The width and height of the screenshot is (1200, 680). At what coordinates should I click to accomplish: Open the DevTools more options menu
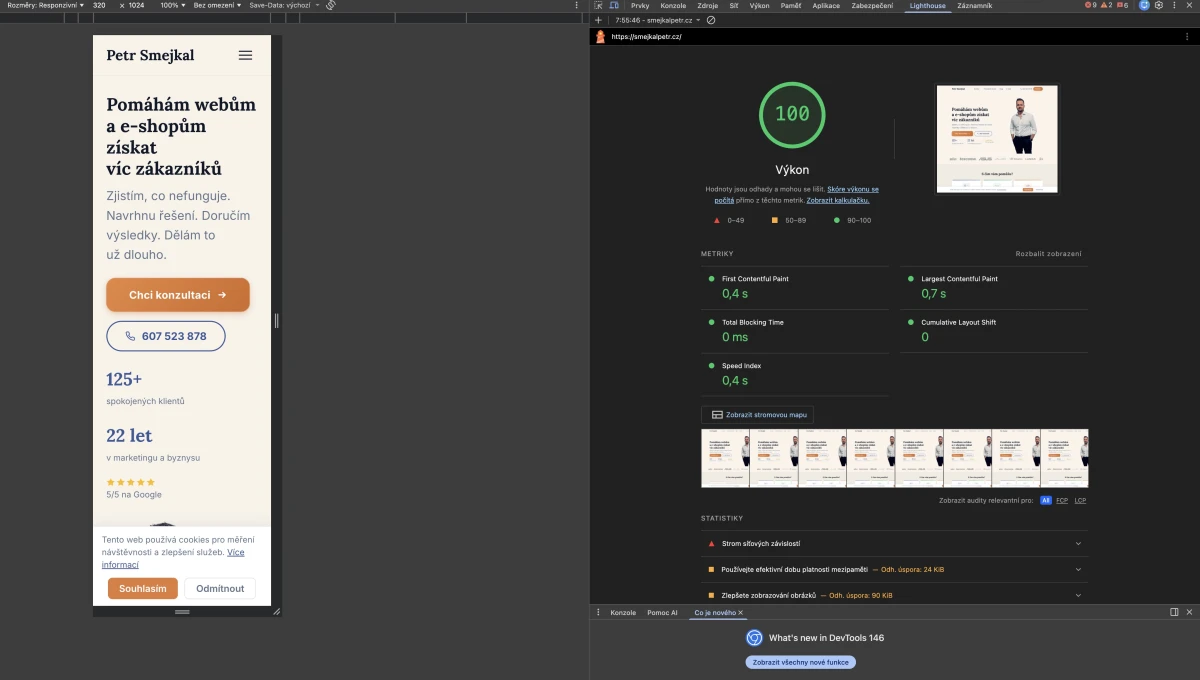click(x=1174, y=5)
